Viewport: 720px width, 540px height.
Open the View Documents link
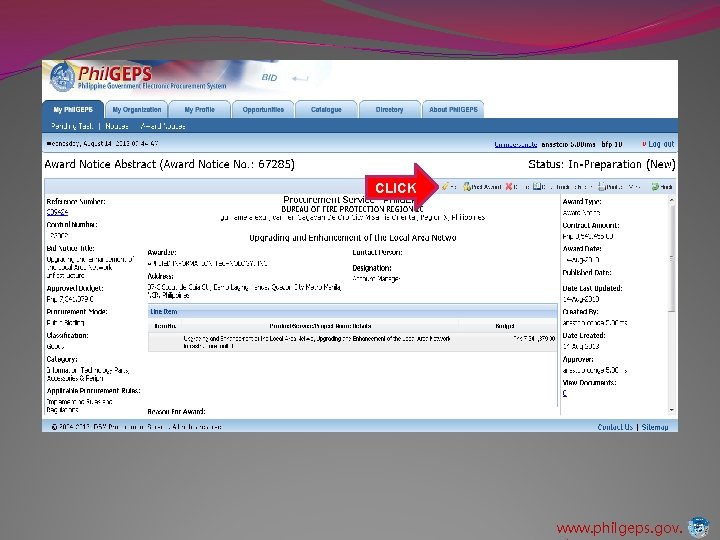(565, 393)
